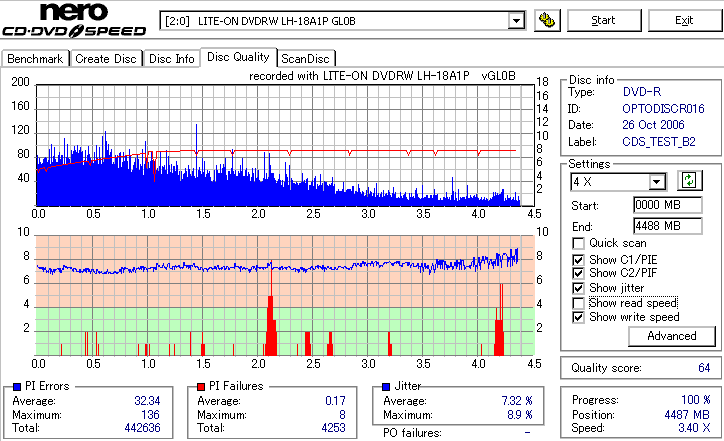Click Jitter average 7.32 %
The image size is (724, 441).
coord(517,401)
